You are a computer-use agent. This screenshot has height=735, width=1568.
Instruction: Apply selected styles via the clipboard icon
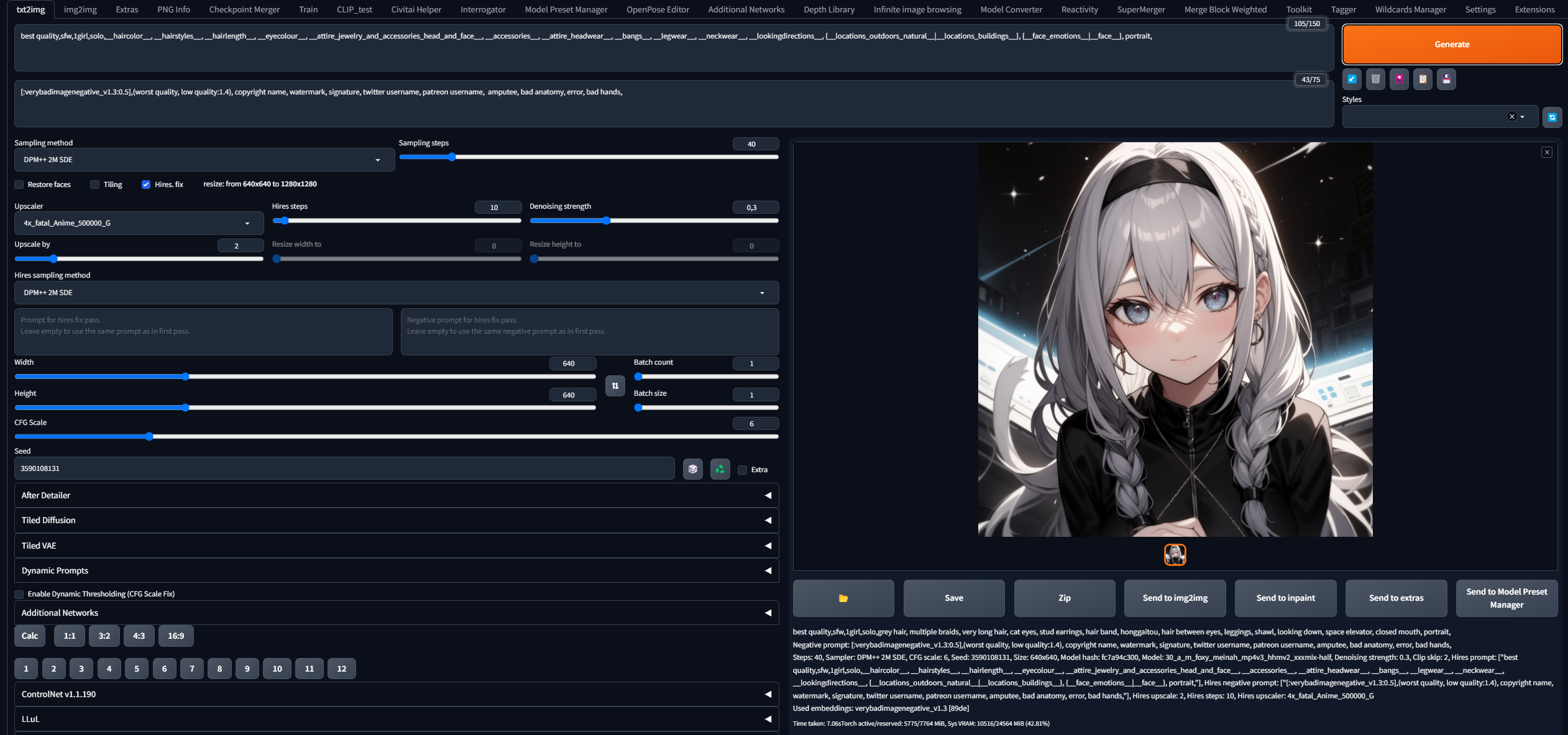(1423, 79)
